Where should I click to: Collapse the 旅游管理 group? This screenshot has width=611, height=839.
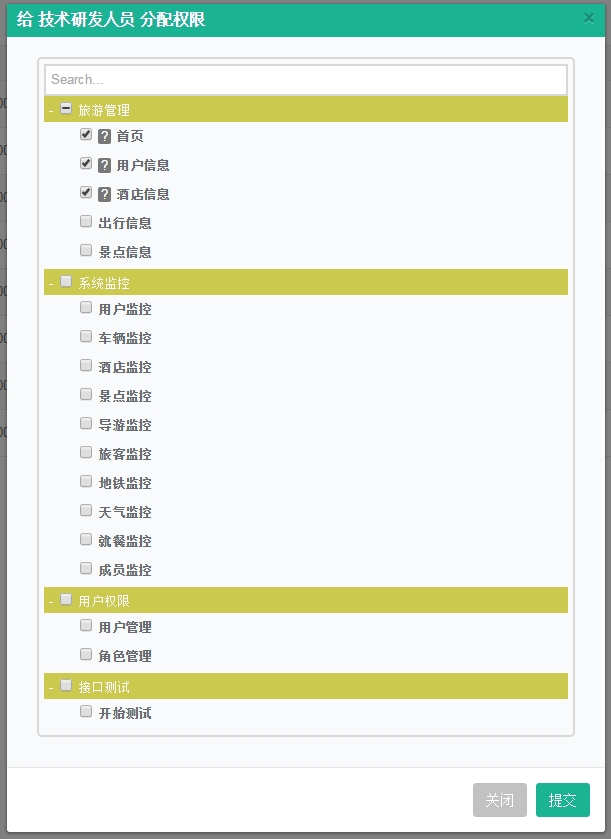point(50,109)
